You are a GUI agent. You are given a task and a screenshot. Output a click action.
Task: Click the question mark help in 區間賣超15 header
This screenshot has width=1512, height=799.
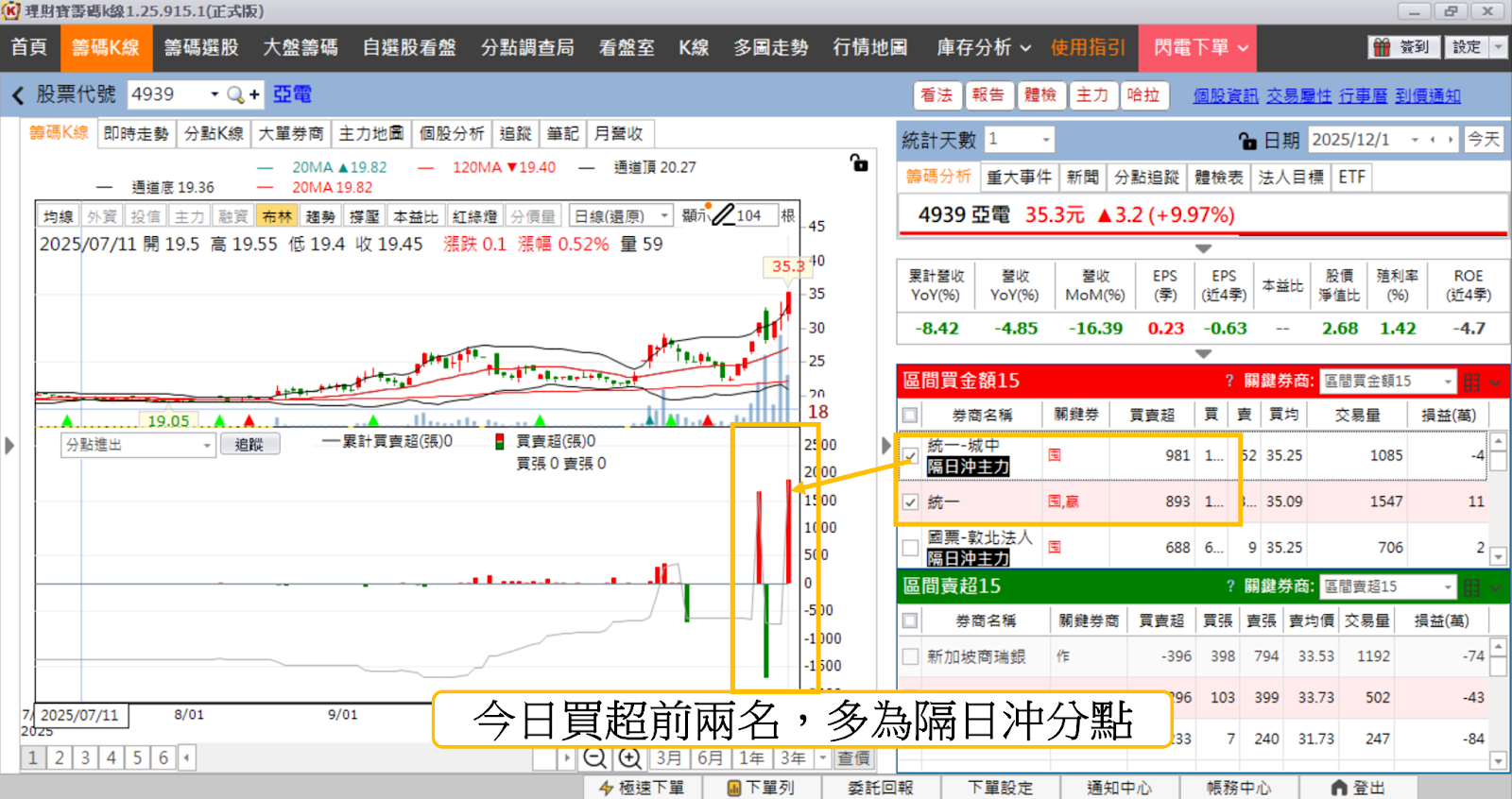point(1230,586)
